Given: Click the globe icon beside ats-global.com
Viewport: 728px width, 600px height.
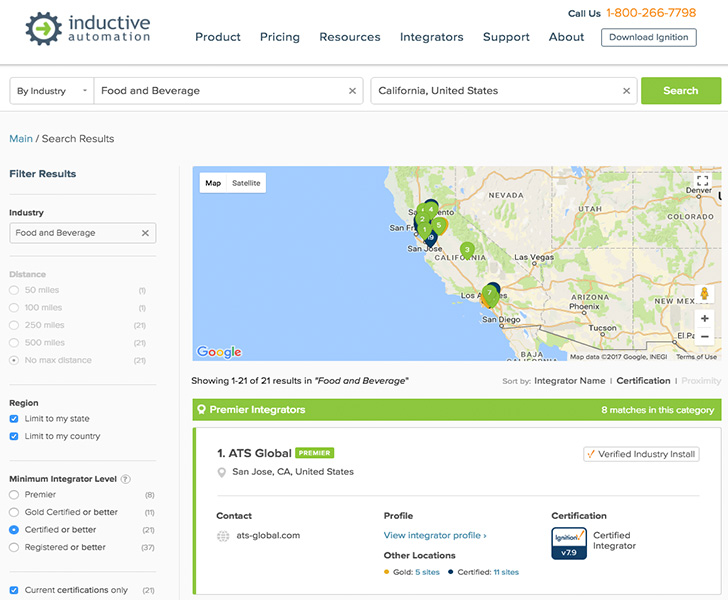Looking at the screenshot, I should point(223,536).
